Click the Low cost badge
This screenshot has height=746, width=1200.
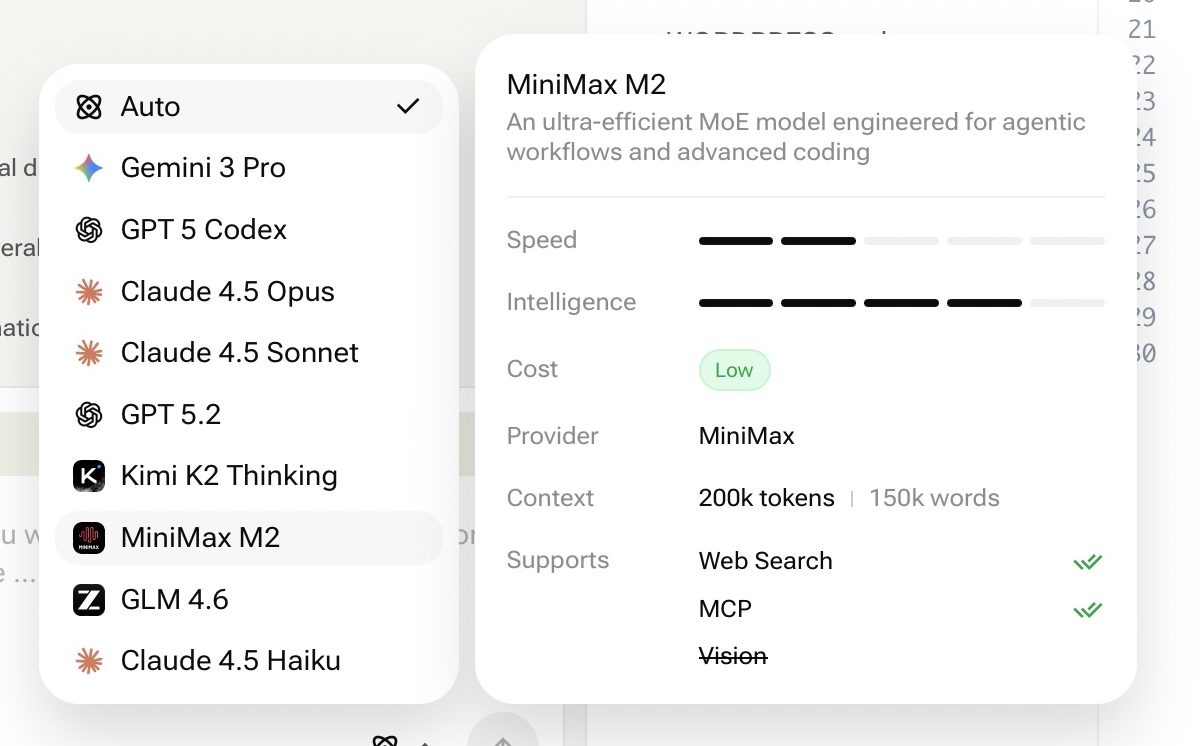coord(734,370)
